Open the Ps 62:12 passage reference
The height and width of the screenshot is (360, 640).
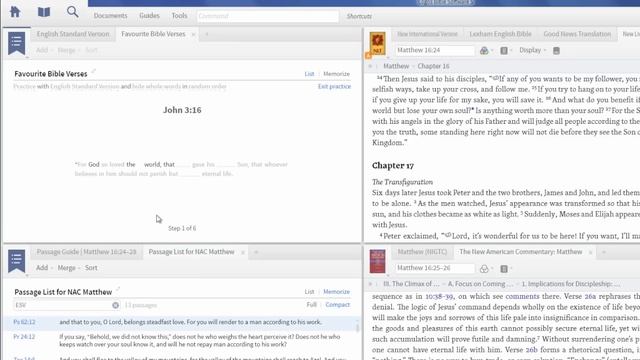point(24,322)
